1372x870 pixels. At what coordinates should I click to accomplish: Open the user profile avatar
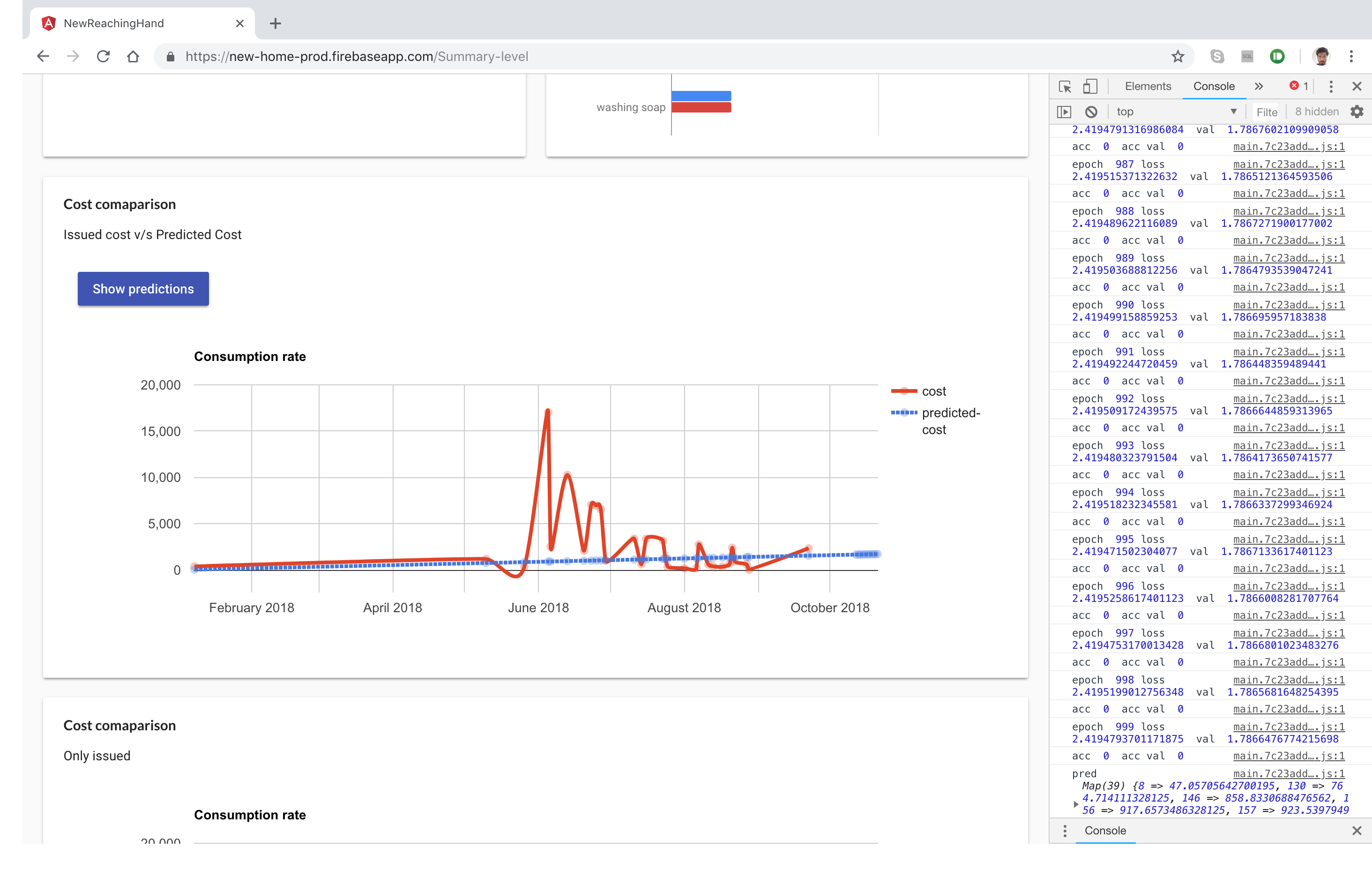coord(1321,56)
